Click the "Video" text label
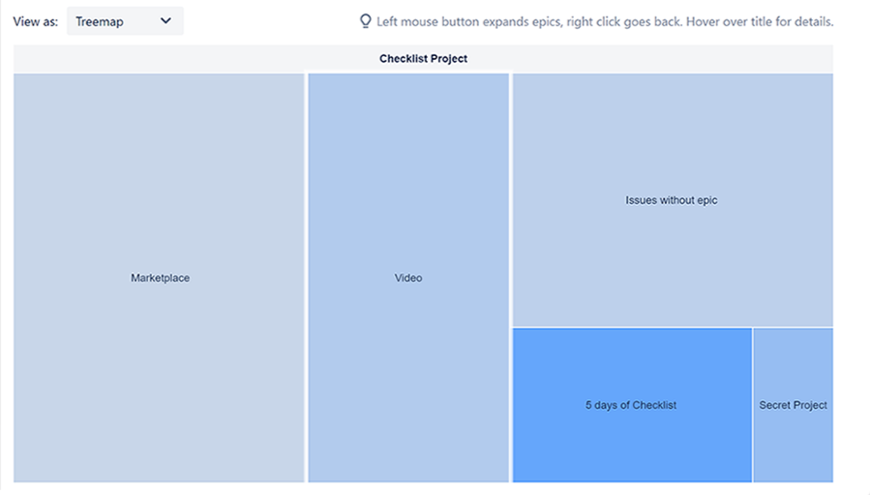The height and width of the screenshot is (495, 870). [x=408, y=278]
